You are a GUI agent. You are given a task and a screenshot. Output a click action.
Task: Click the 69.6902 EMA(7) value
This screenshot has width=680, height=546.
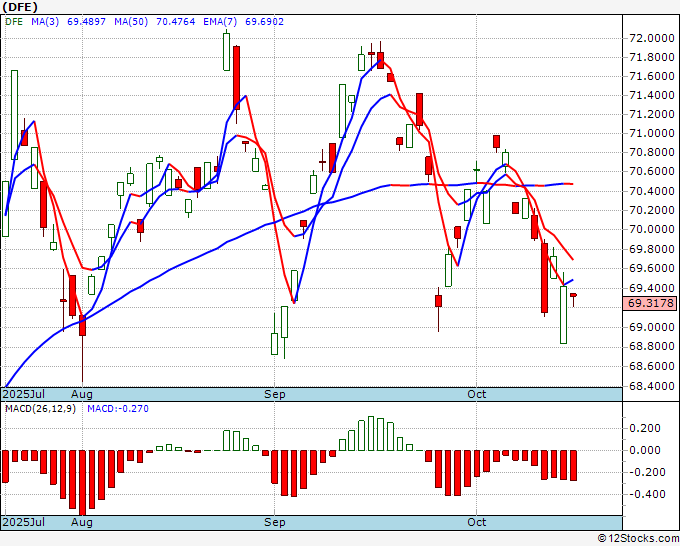(x=265, y=22)
